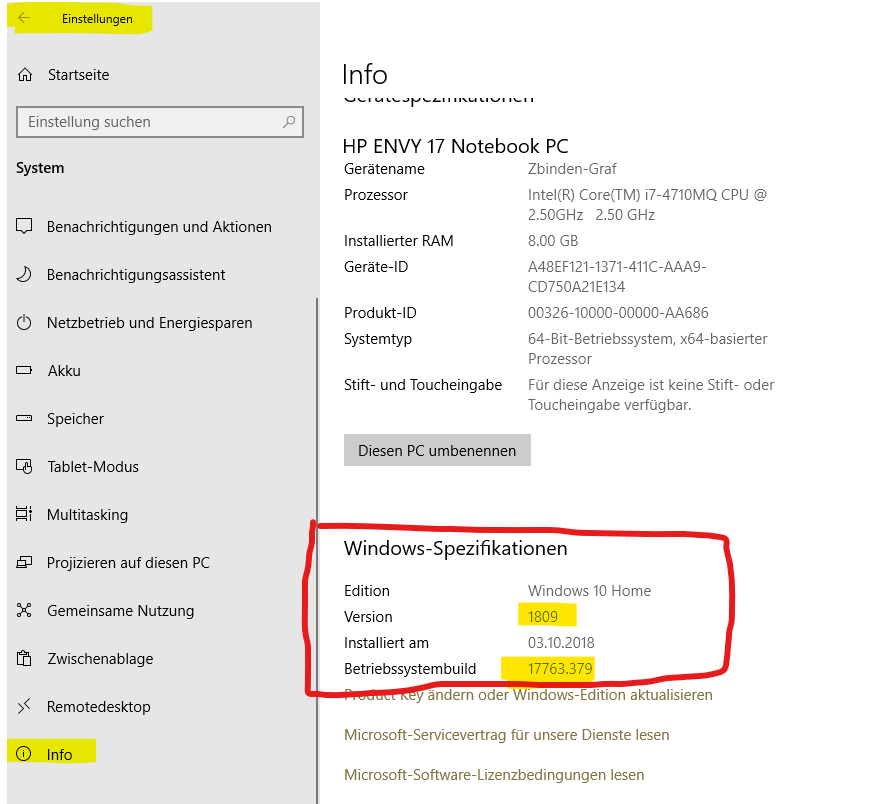Click the Produkt-ID value 00326-10000-00000-AA686
This screenshot has width=873, height=804.
pyautogui.click(x=618, y=313)
